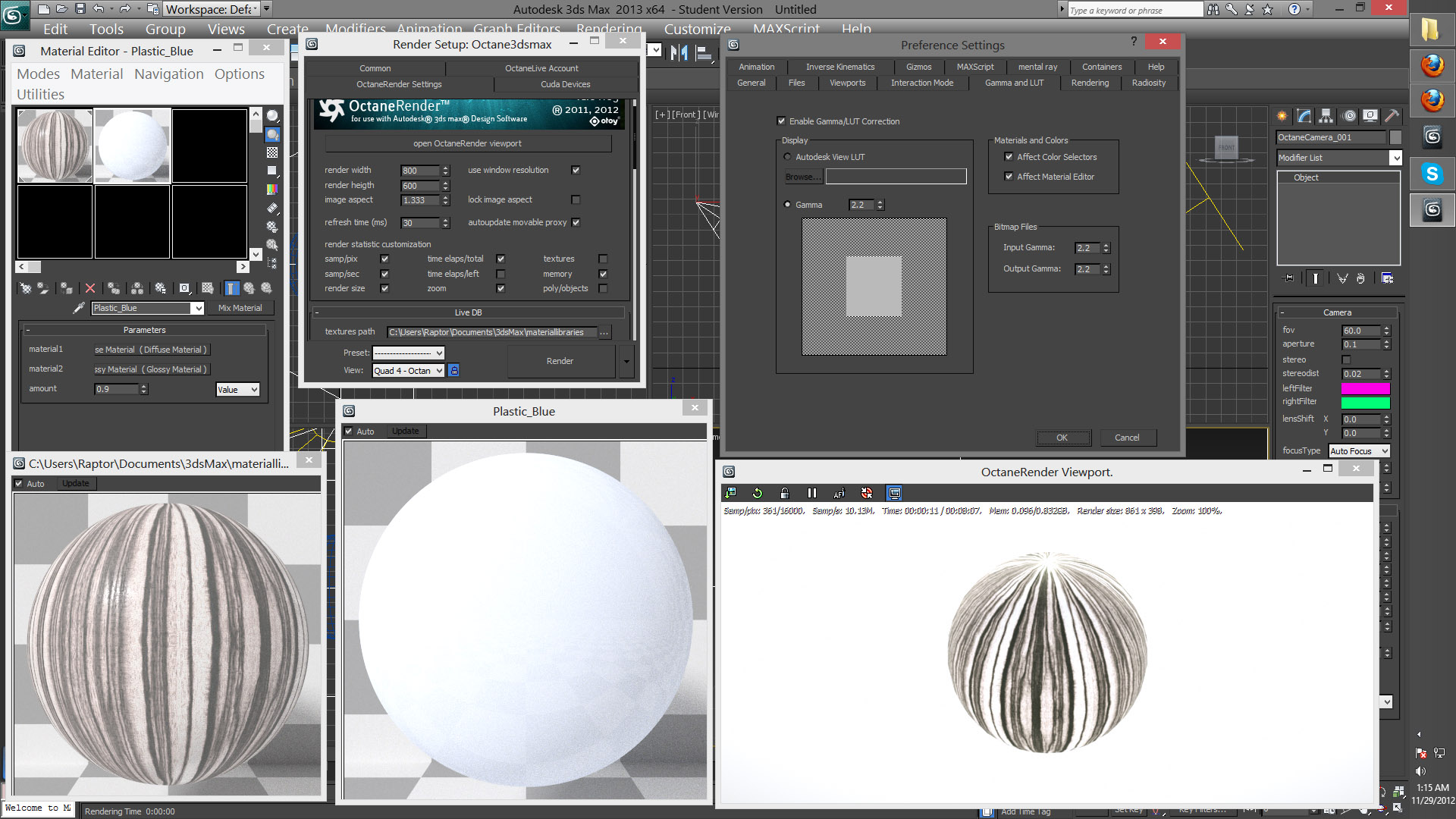Click the pin stack icon
Screen dimensions: 1456x819
click(1288, 278)
